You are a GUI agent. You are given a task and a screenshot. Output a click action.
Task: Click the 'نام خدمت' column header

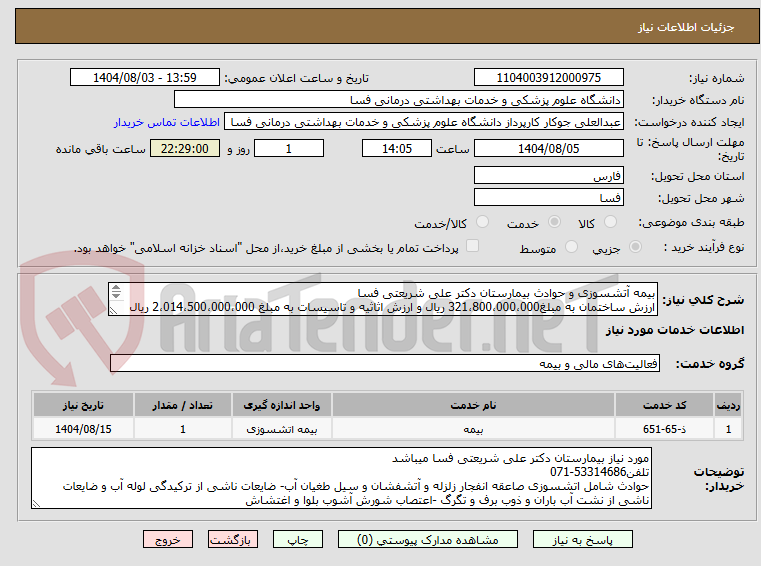coord(473,405)
